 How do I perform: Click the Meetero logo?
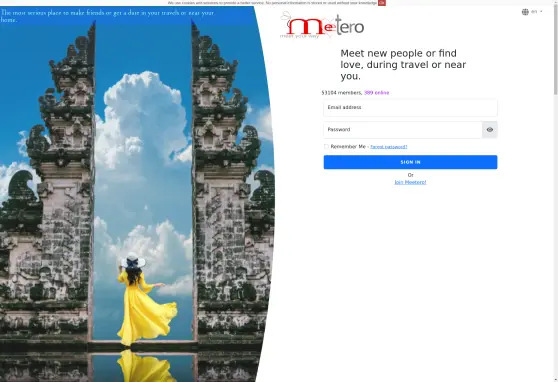(x=322, y=25)
